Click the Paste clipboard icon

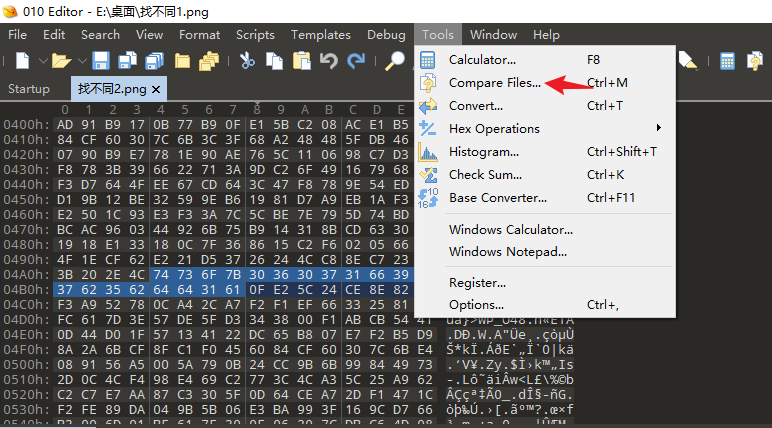pos(301,61)
